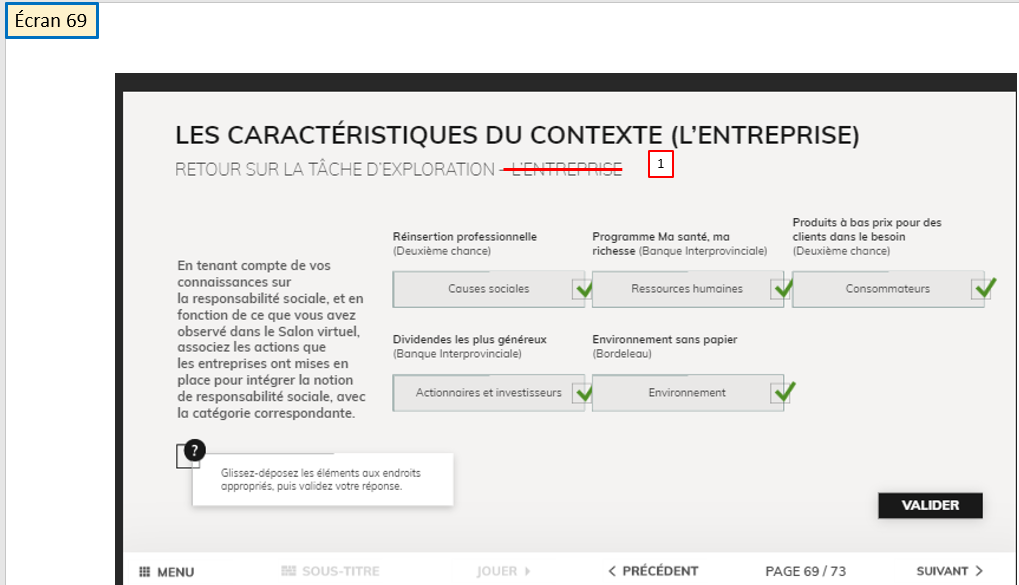
Task: Toggle the Environnement checkbox
Action: click(781, 393)
